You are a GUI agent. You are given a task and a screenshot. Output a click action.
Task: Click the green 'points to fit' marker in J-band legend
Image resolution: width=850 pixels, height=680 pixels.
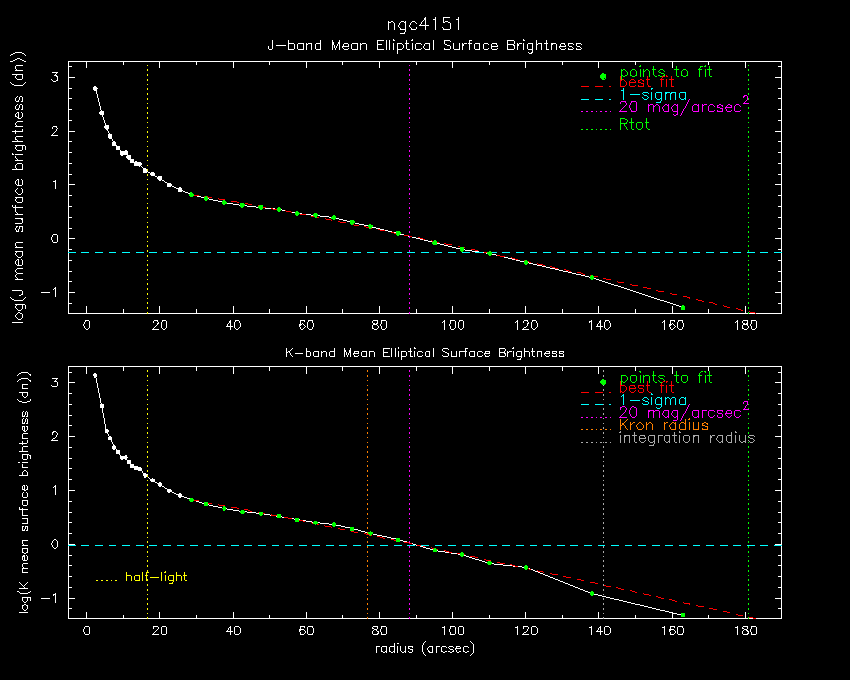point(603,76)
